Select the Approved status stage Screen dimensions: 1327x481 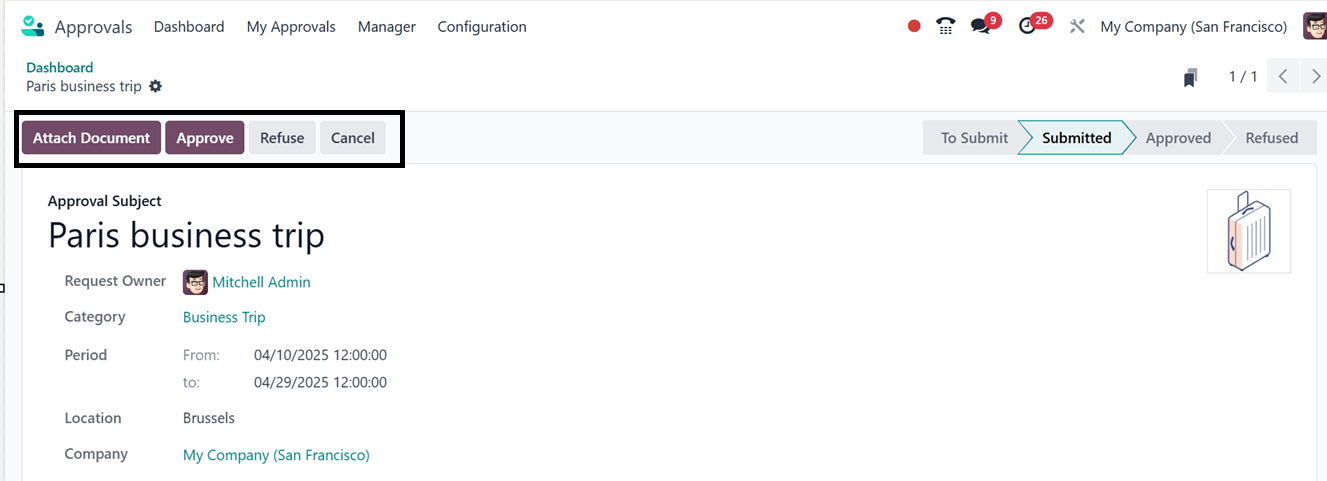[1178, 138]
